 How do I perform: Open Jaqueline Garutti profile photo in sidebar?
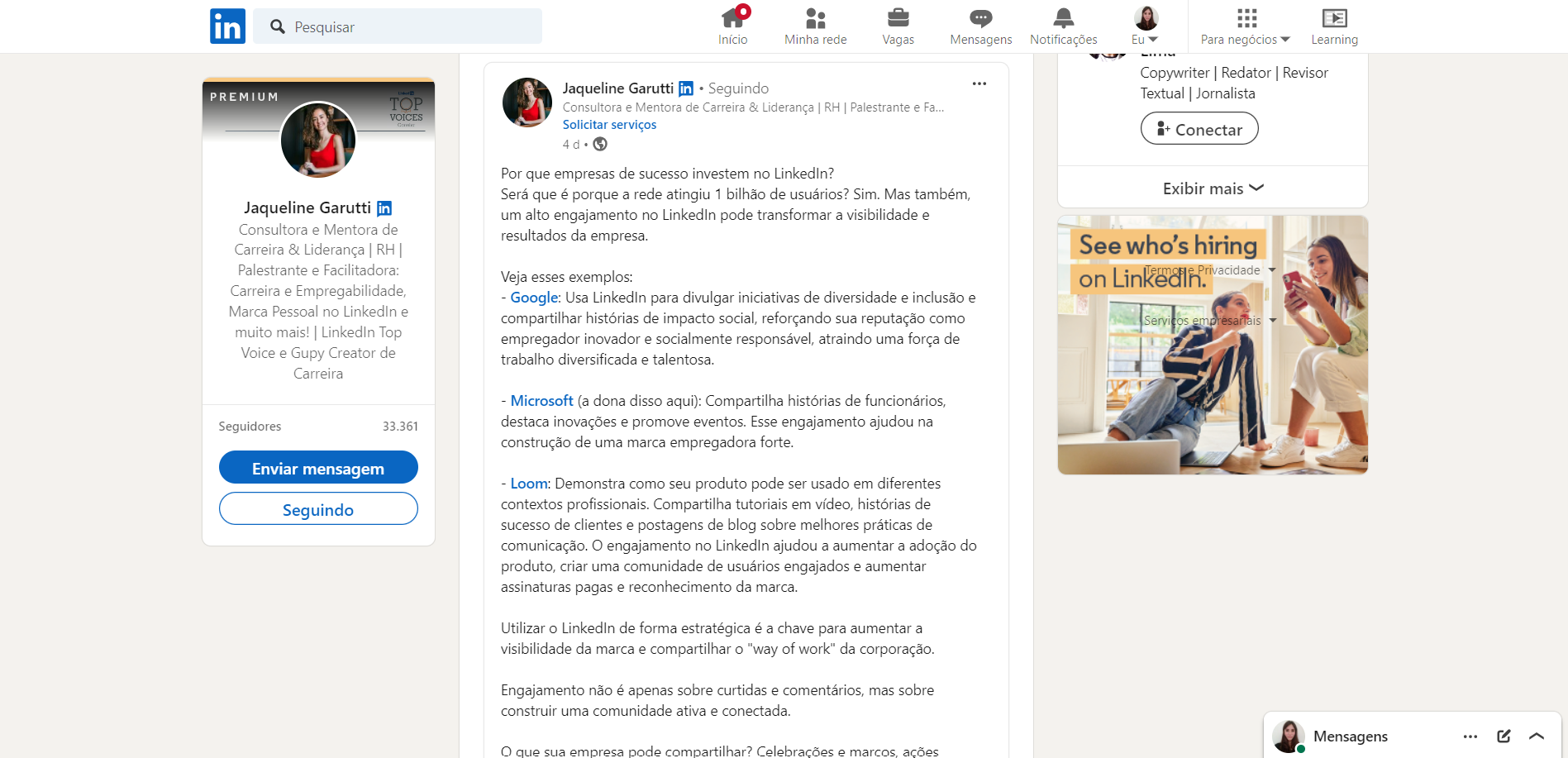[318, 140]
